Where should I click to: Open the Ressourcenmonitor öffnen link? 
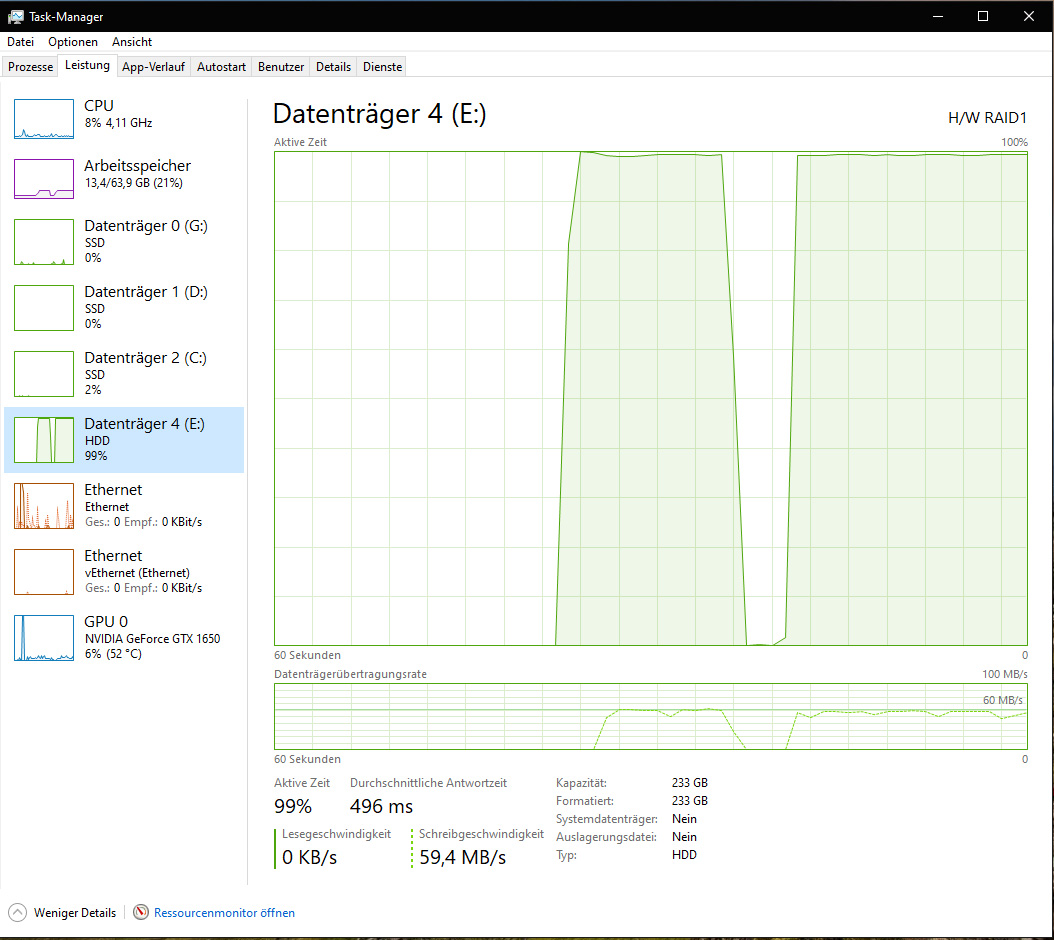pyautogui.click(x=224, y=912)
